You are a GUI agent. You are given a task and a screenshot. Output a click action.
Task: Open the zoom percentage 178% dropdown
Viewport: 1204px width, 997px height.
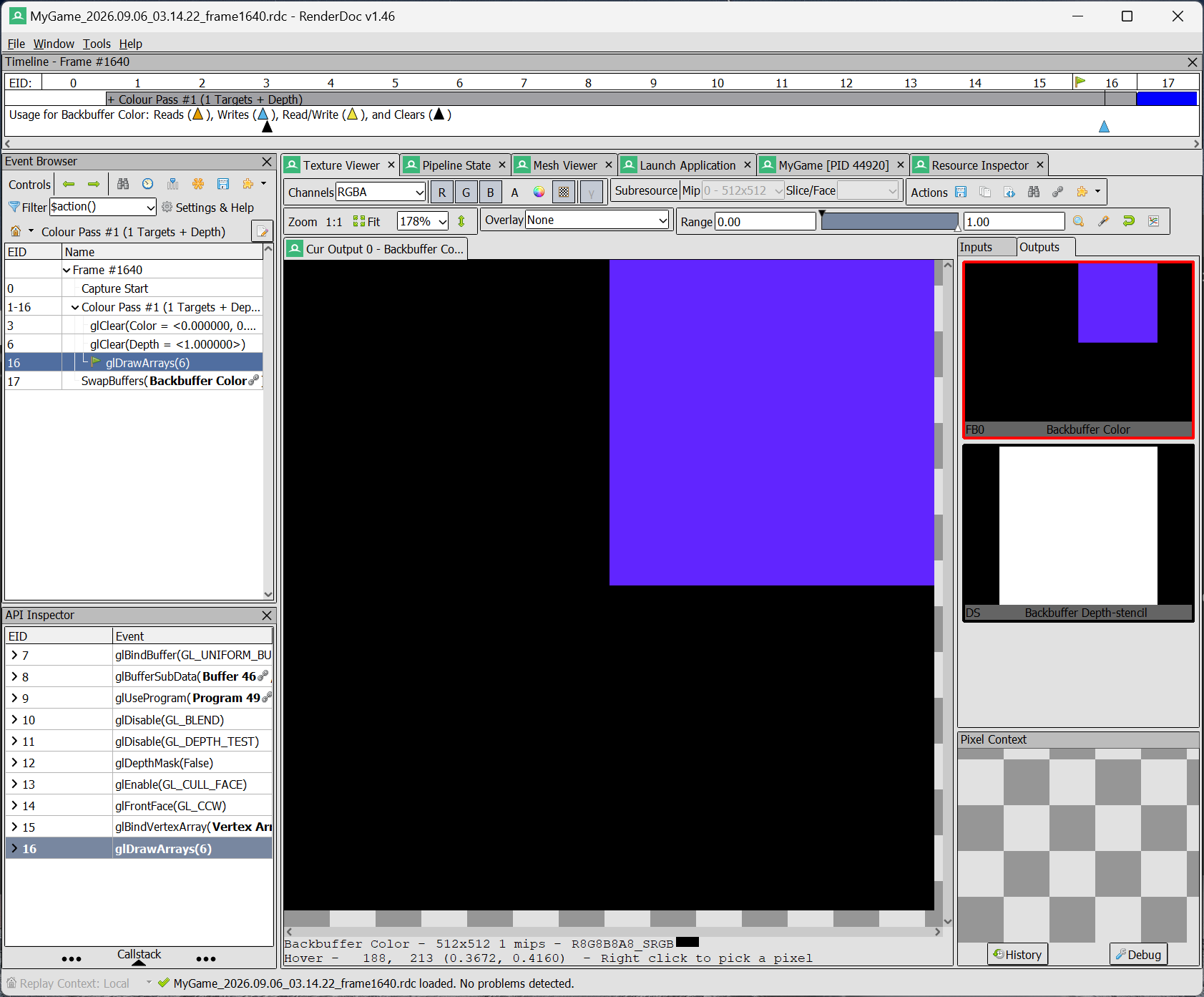[423, 221]
